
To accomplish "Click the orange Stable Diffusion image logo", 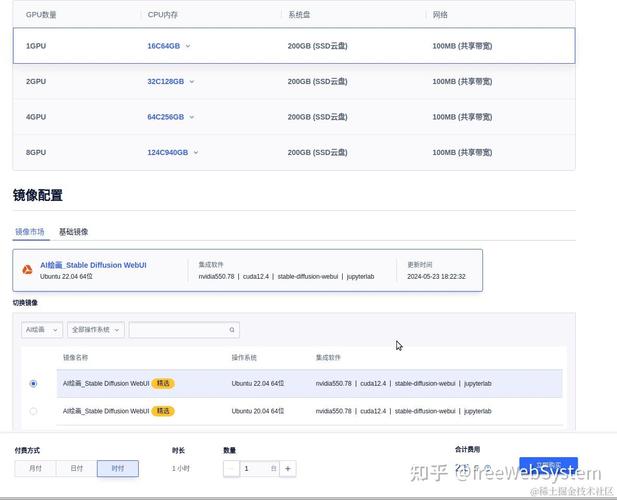I will (28, 270).
